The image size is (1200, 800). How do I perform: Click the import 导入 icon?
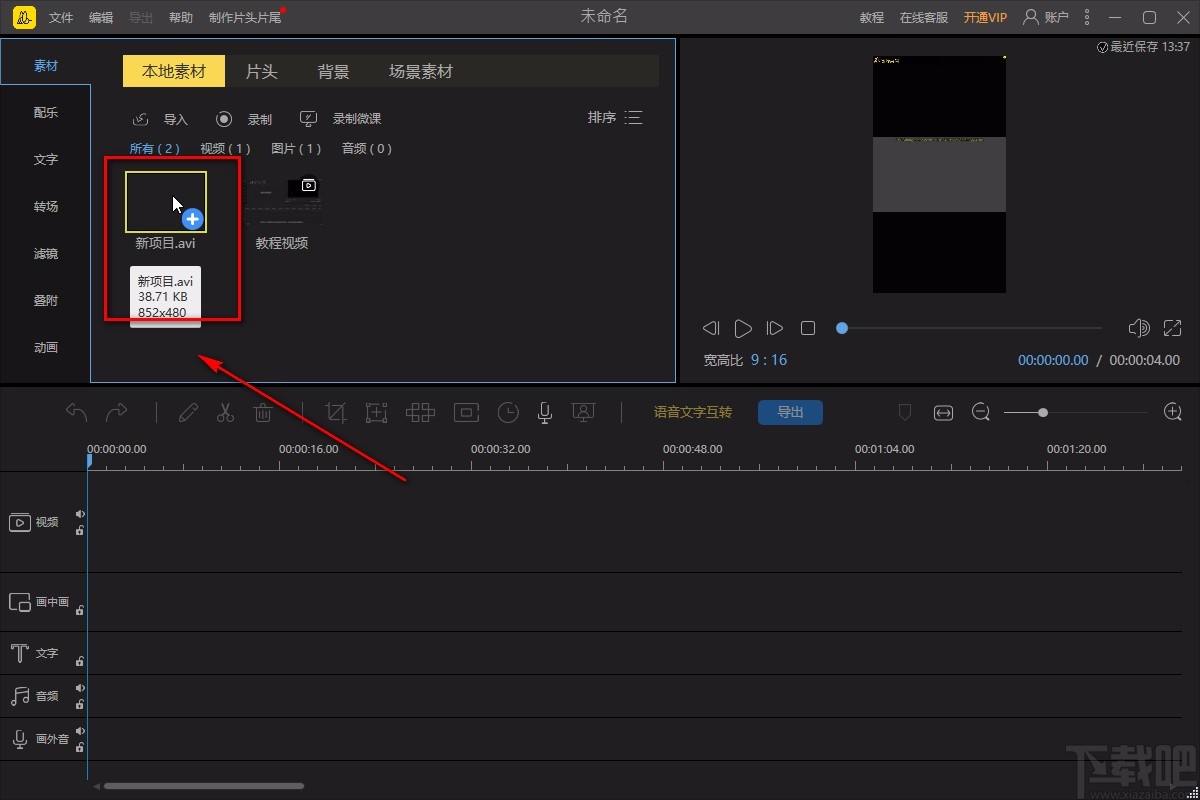coord(141,119)
